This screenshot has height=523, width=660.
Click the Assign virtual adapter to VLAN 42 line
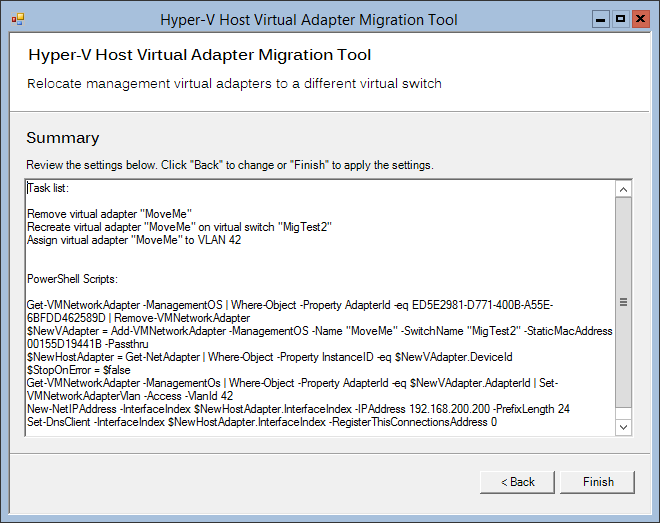coord(134,240)
